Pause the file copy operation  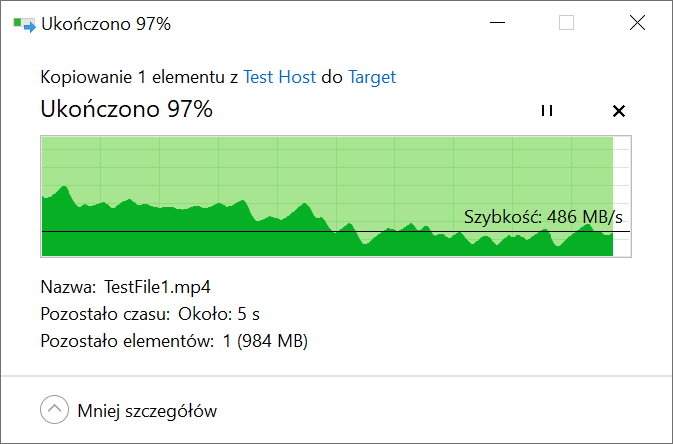[x=547, y=111]
